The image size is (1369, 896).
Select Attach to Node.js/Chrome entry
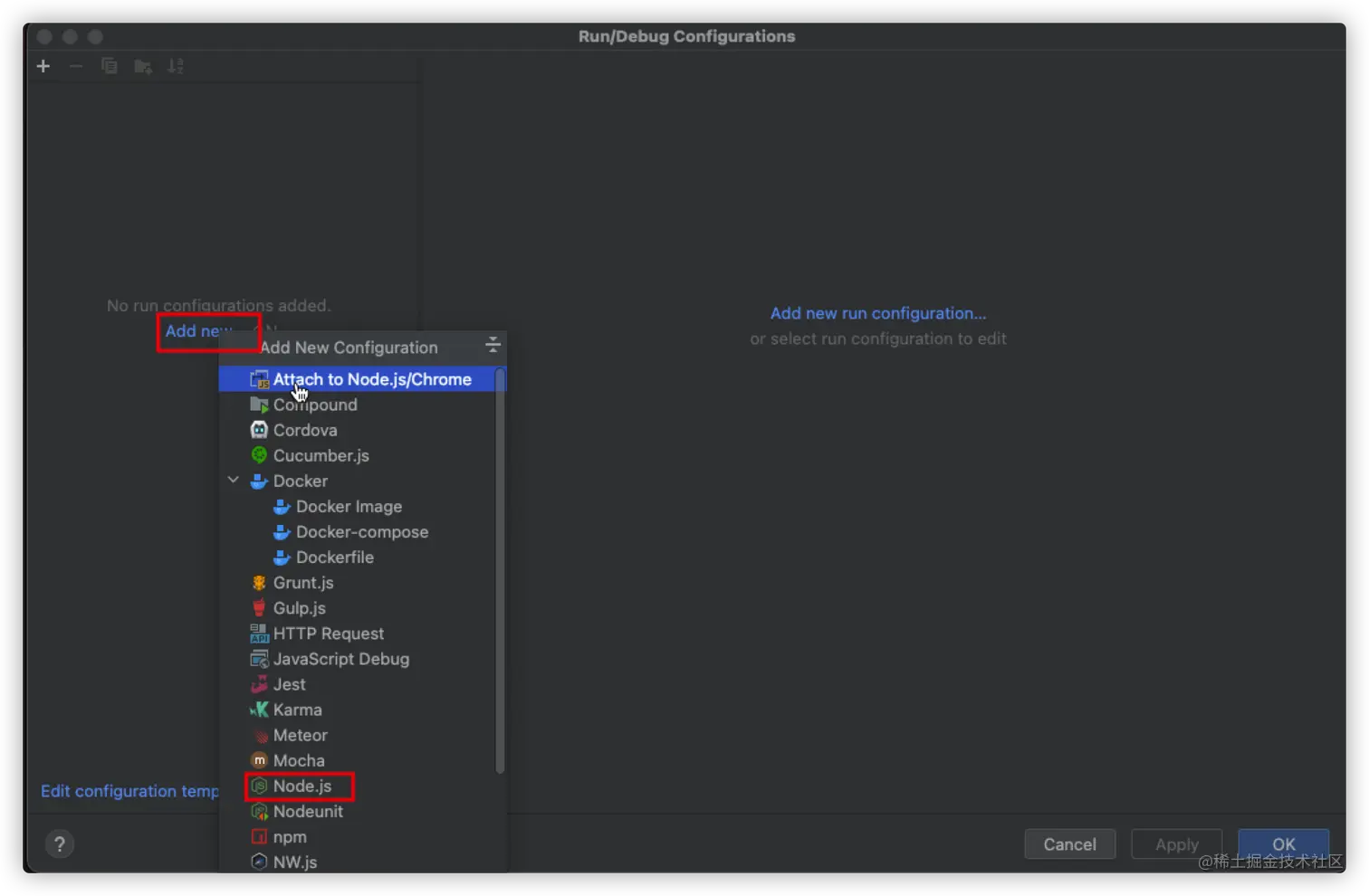pos(372,378)
